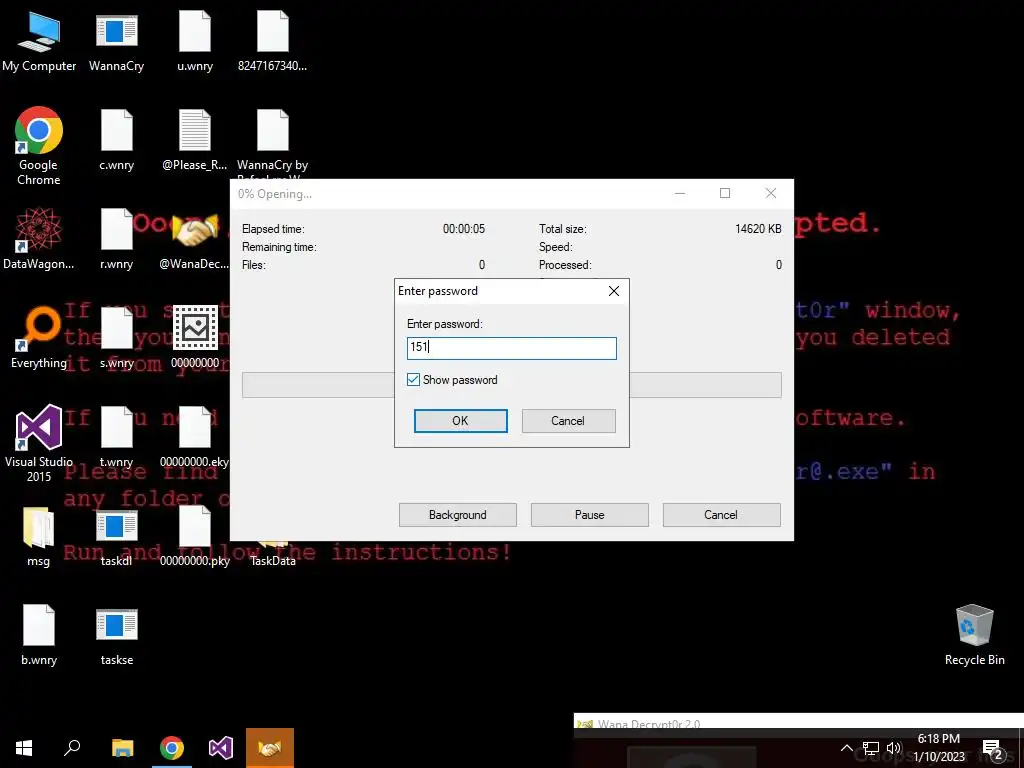The width and height of the screenshot is (1024, 768).
Task: Cancel the Enter password dialog
Action: 568,421
